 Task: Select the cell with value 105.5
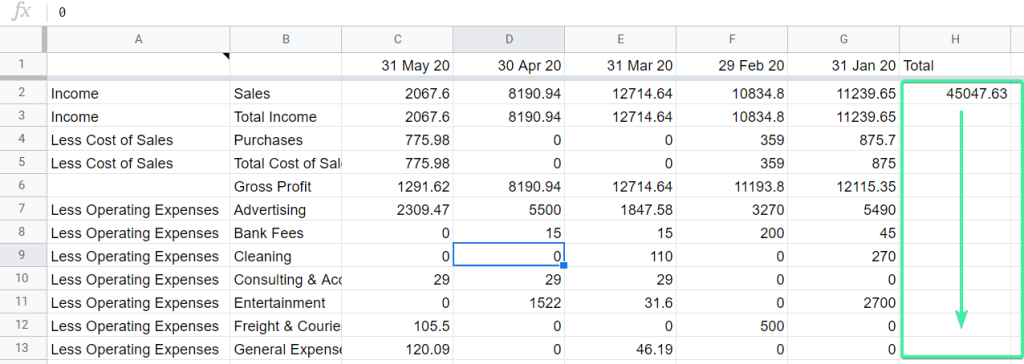tap(397, 325)
